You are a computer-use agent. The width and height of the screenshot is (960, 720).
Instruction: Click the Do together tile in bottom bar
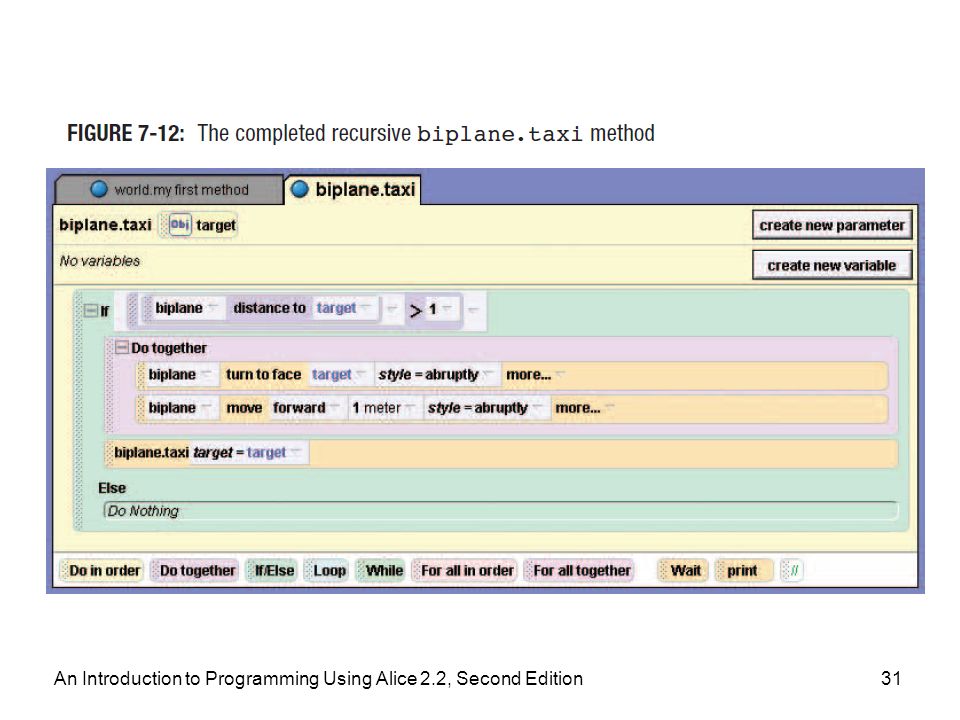[193, 571]
